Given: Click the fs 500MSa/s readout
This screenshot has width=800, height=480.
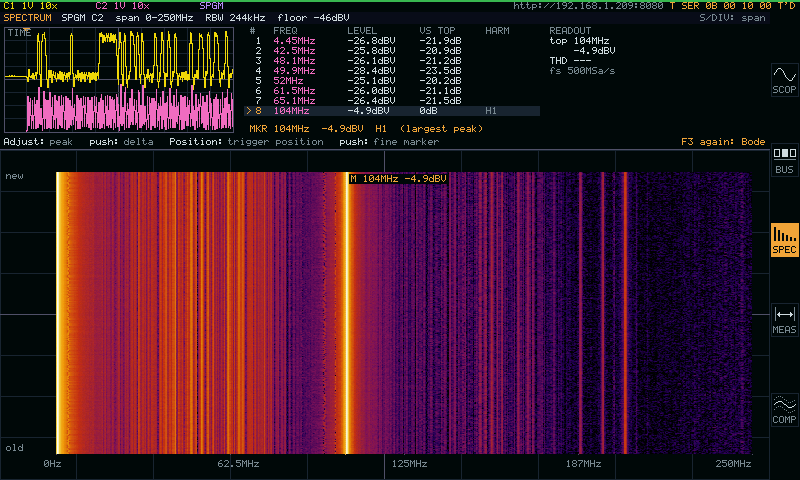Looking at the screenshot, I should (x=582, y=70).
